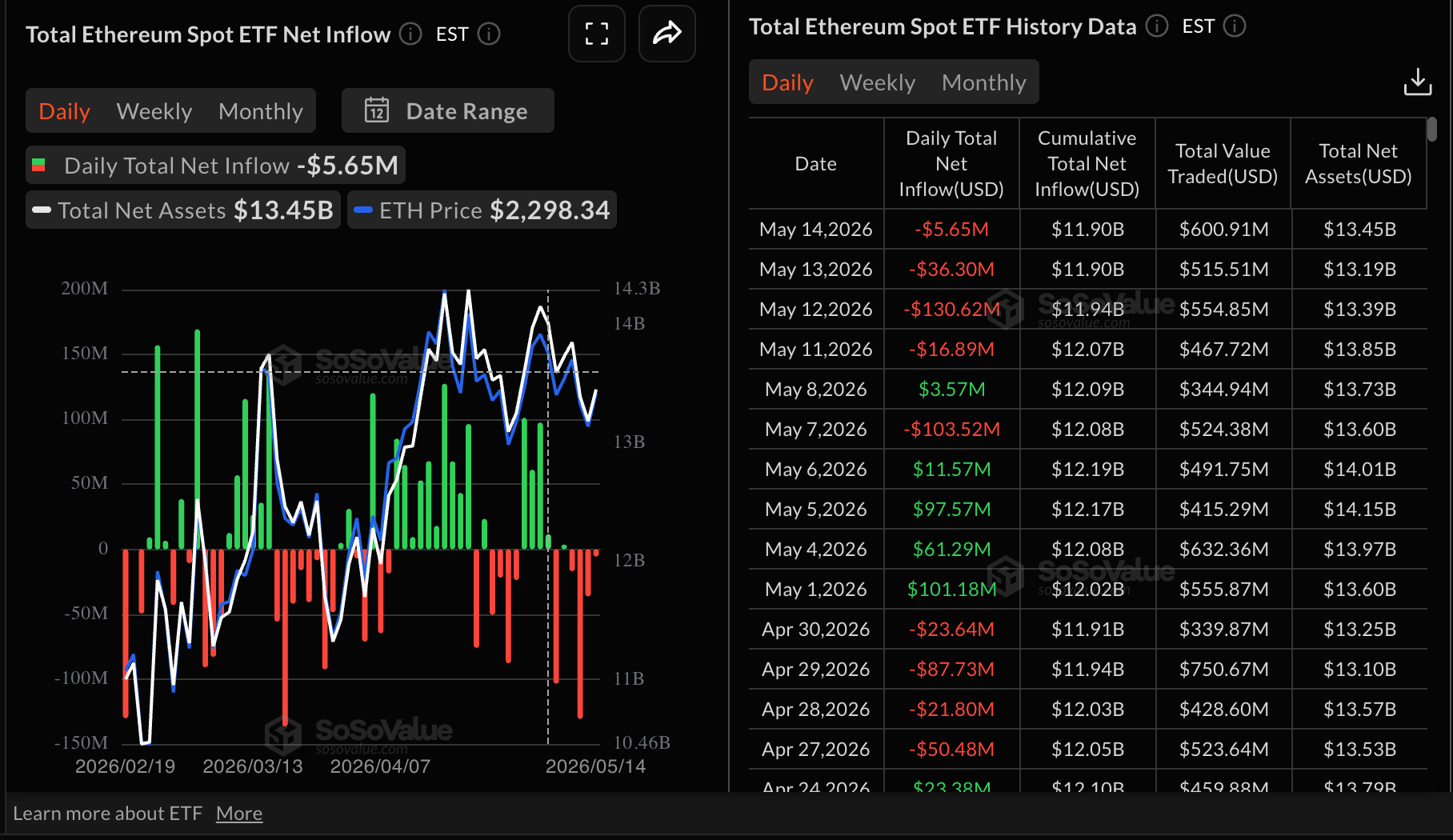Screen dimensions: 1453x840
Task: Click info icon beside History Data title
Action: (x=1156, y=26)
